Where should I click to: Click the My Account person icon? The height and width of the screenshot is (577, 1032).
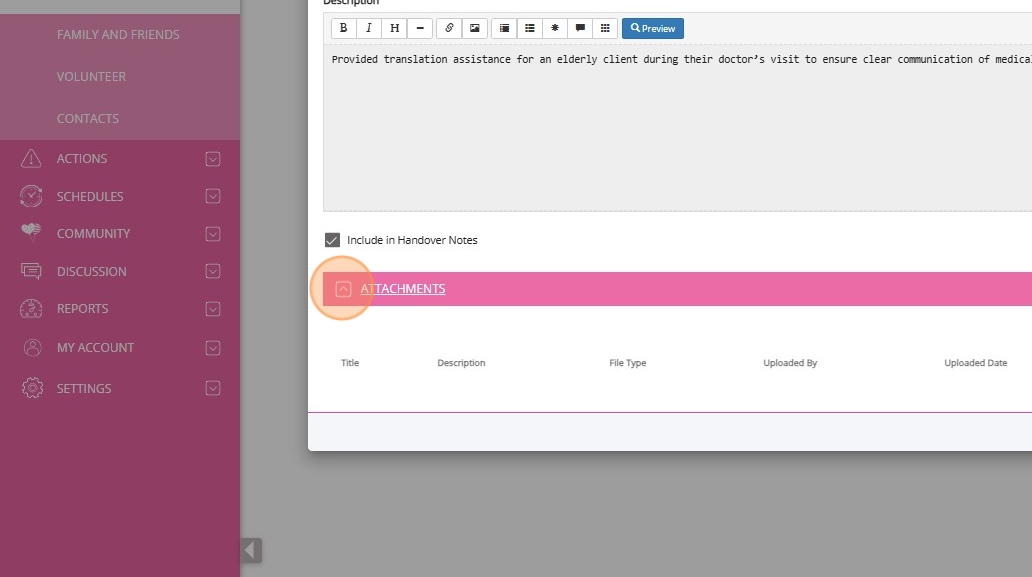32,347
